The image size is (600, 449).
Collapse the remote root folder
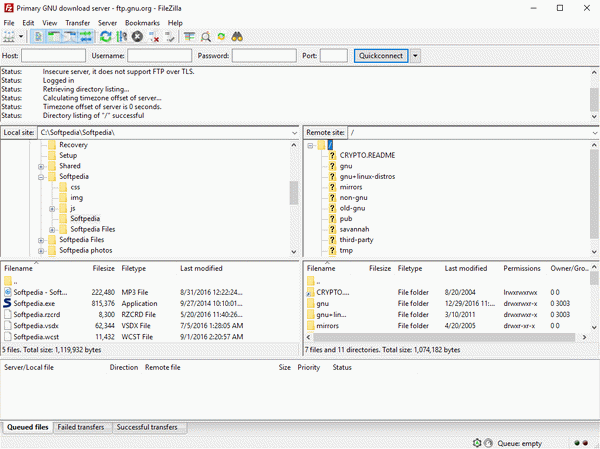point(310,145)
